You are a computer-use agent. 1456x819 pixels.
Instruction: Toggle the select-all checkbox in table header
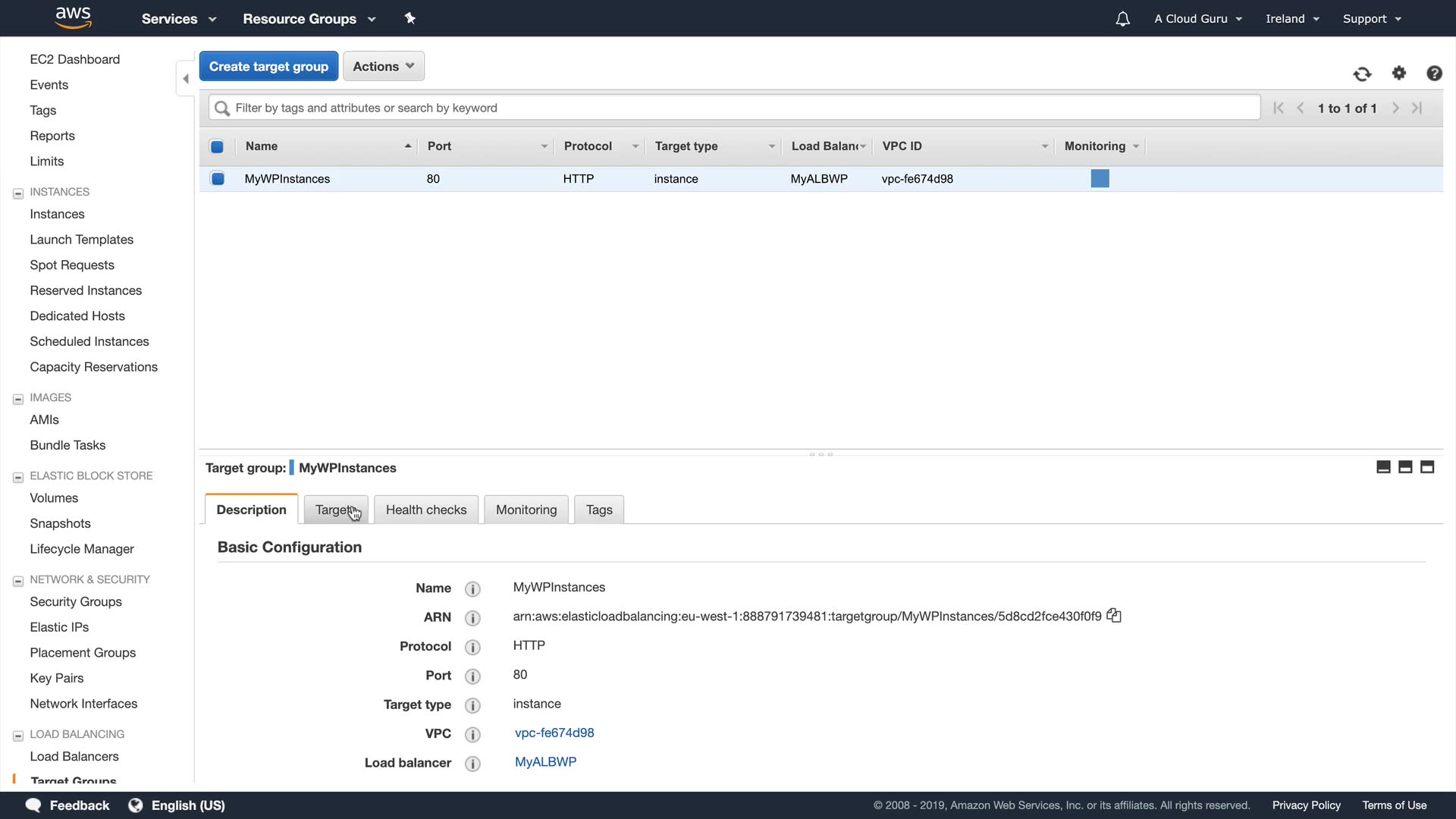(217, 146)
